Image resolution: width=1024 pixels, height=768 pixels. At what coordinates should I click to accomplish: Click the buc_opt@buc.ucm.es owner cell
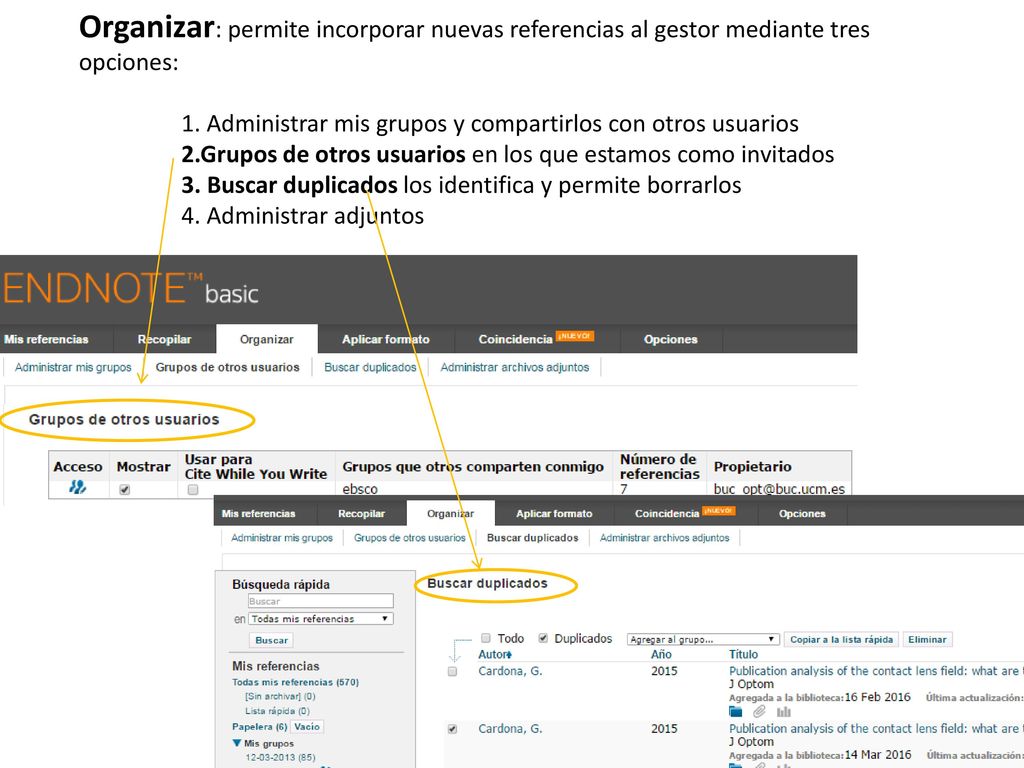pyautogui.click(x=779, y=488)
